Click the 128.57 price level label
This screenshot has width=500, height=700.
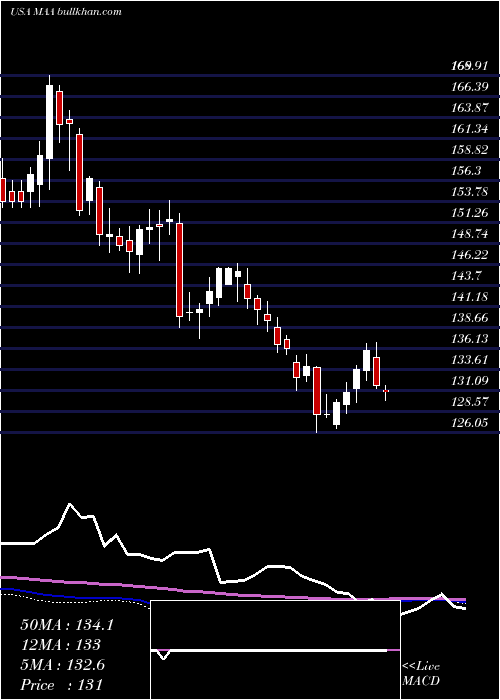pyautogui.click(x=469, y=401)
